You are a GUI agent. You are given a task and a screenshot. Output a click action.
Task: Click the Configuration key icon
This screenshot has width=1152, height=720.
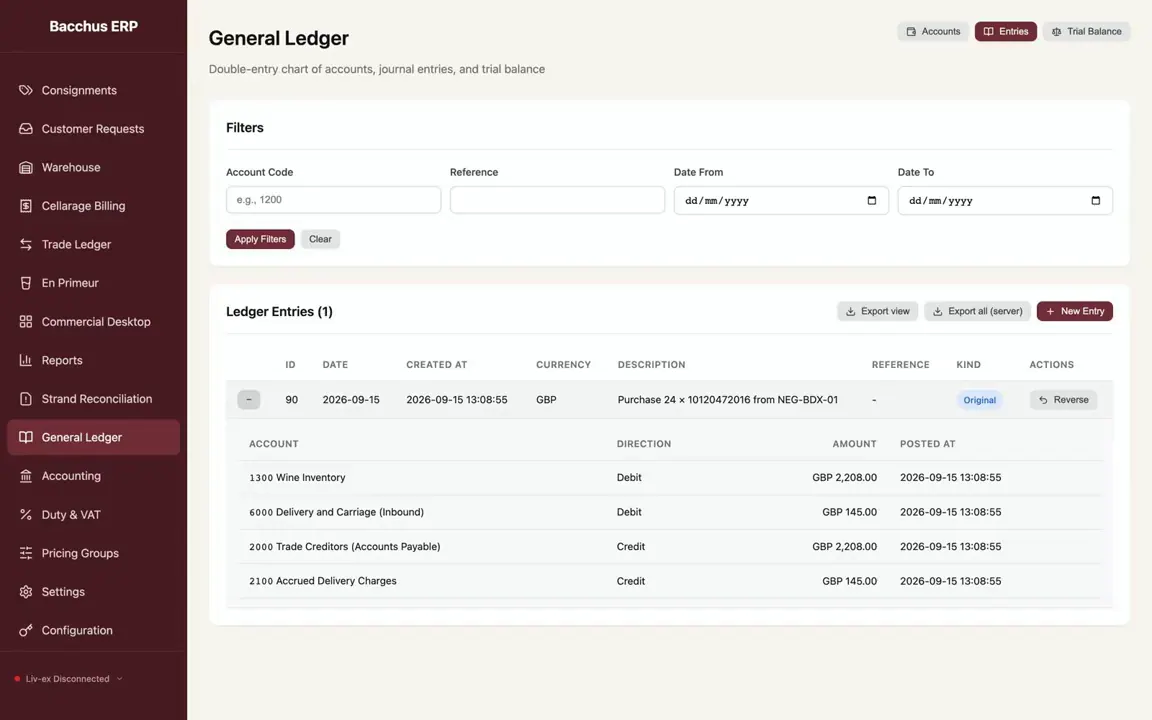coord(26,630)
